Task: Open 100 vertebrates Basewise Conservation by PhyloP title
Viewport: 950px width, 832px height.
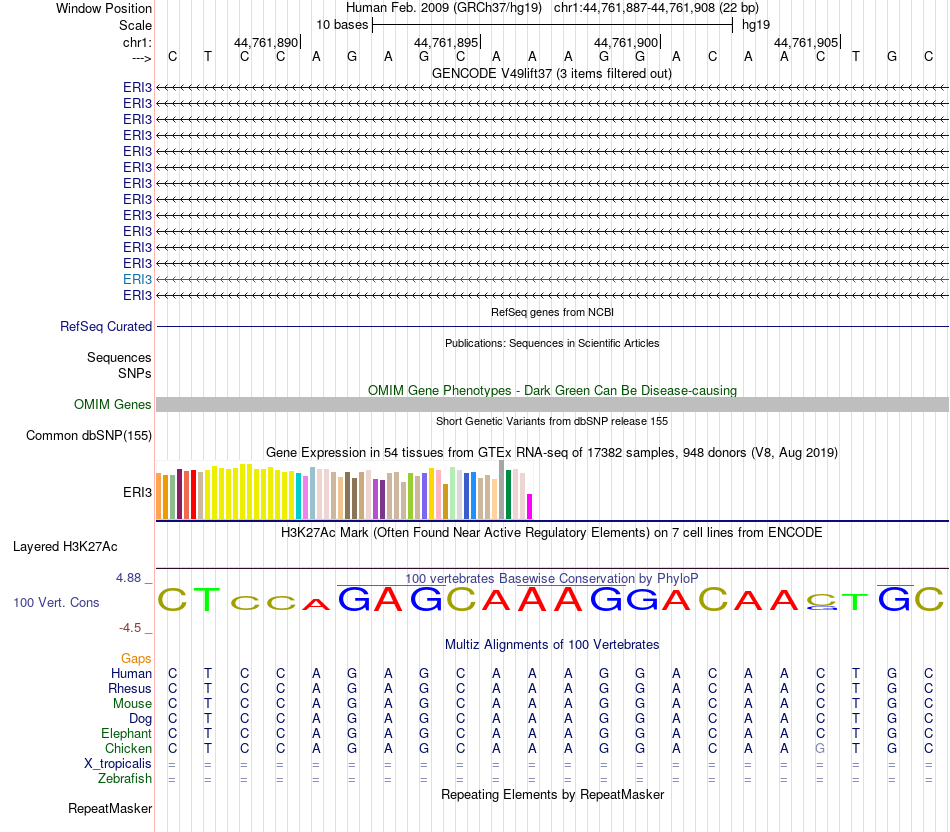Action: point(552,579)
